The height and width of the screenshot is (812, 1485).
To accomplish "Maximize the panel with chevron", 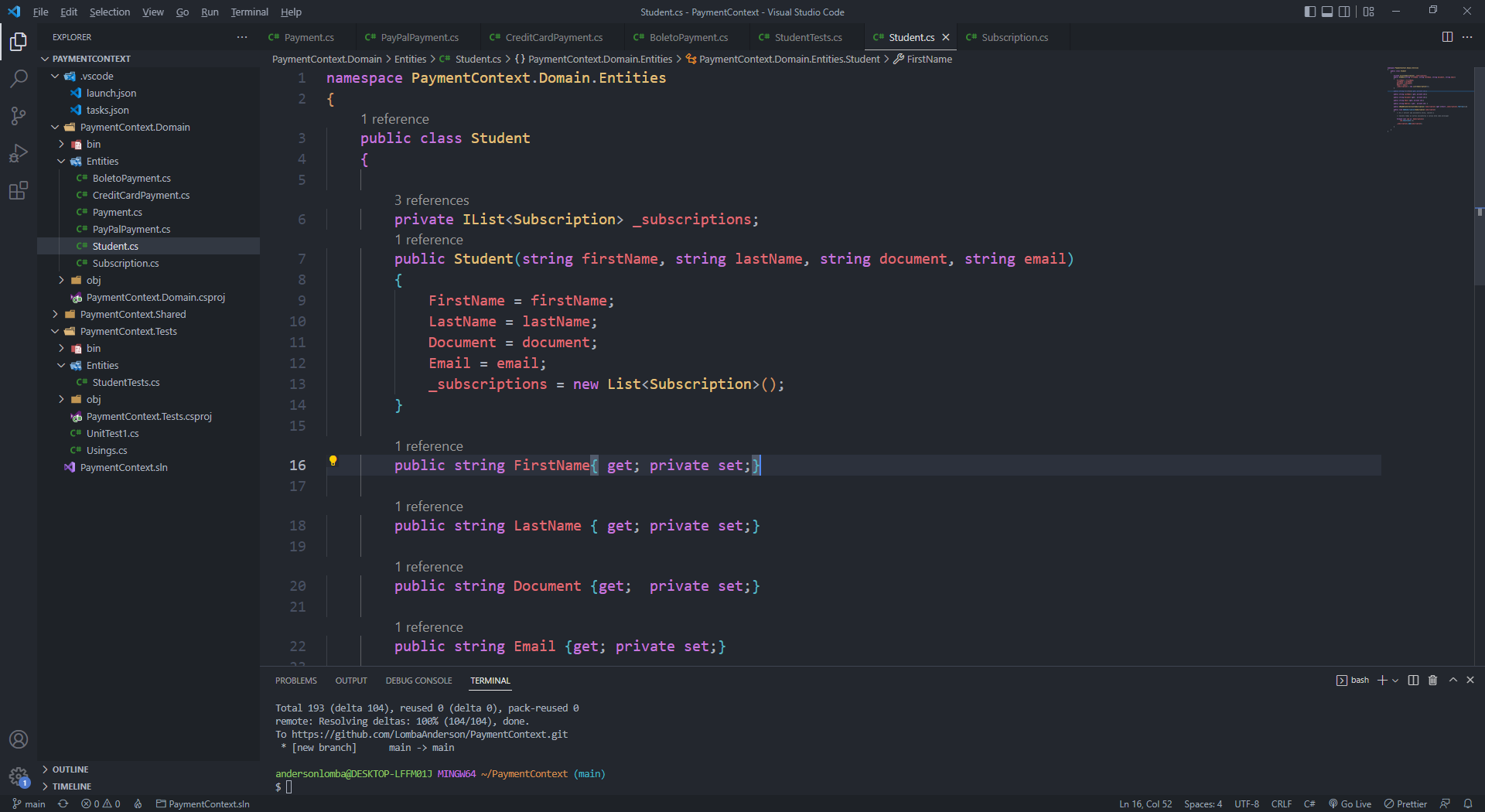I will [x=1452, y=681].
